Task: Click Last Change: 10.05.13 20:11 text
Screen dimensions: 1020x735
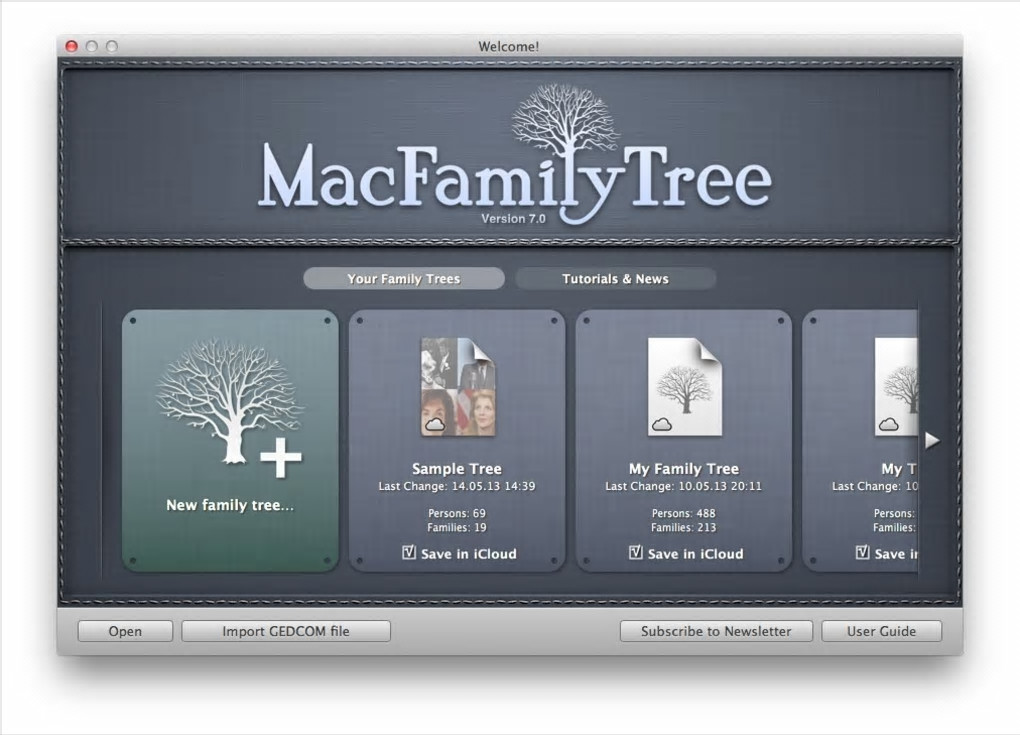Action: click(683, 486)
